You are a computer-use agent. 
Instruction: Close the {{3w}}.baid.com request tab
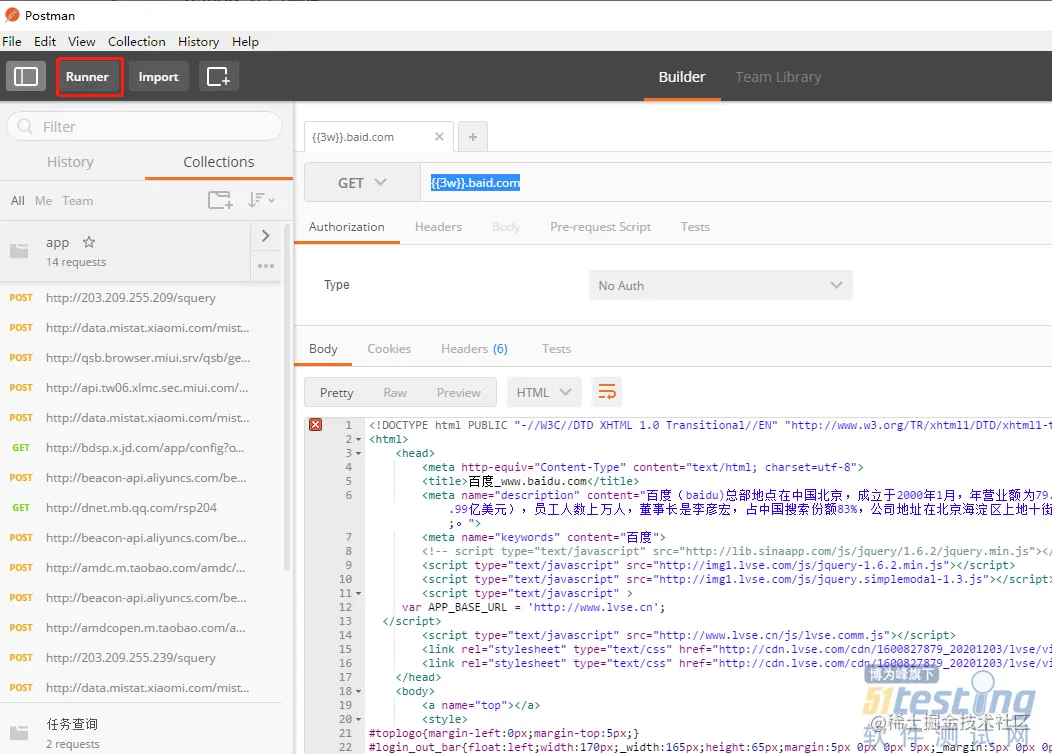(x=439, y=137)
